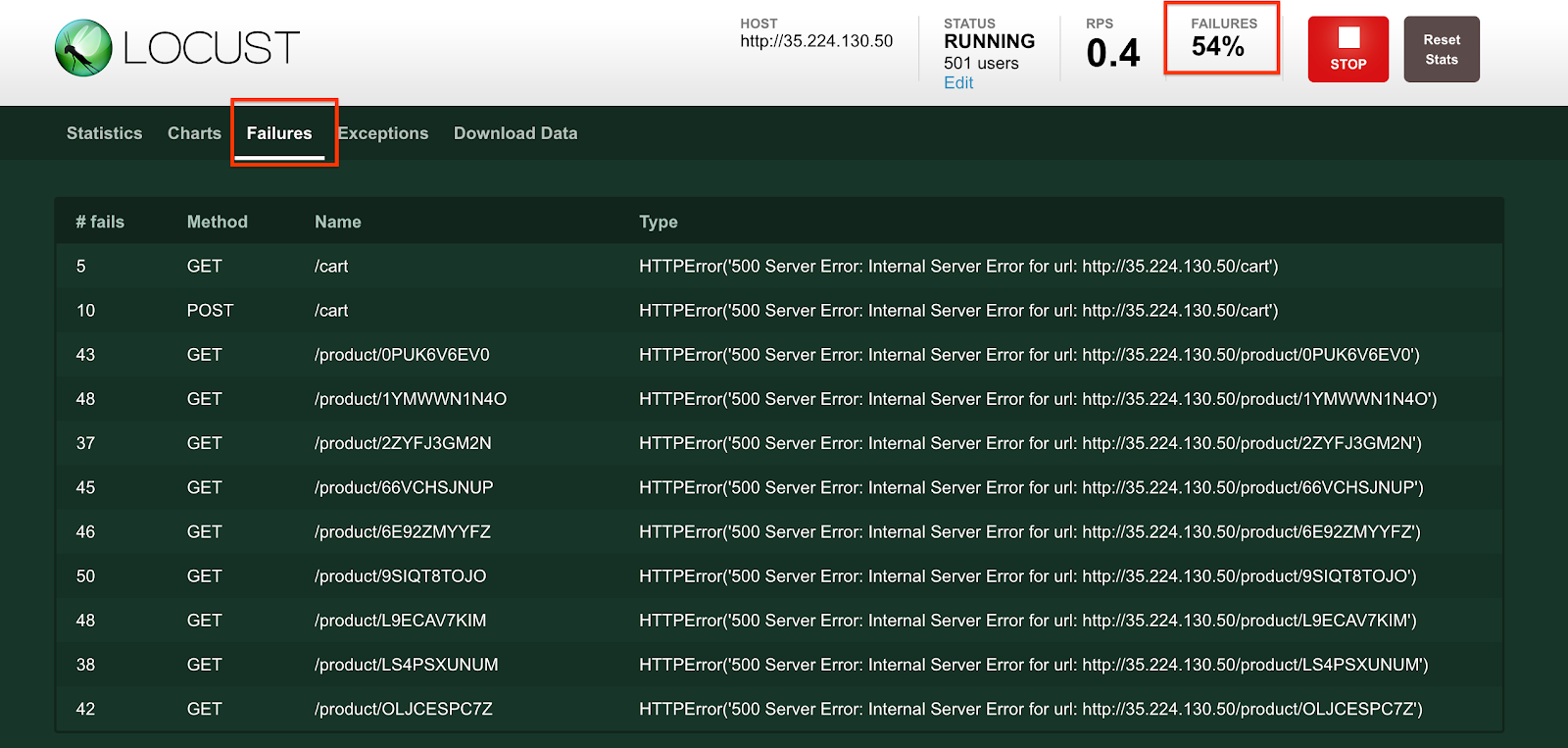
Task: Click the Reset Stats button
Action: pos(1441,49)
